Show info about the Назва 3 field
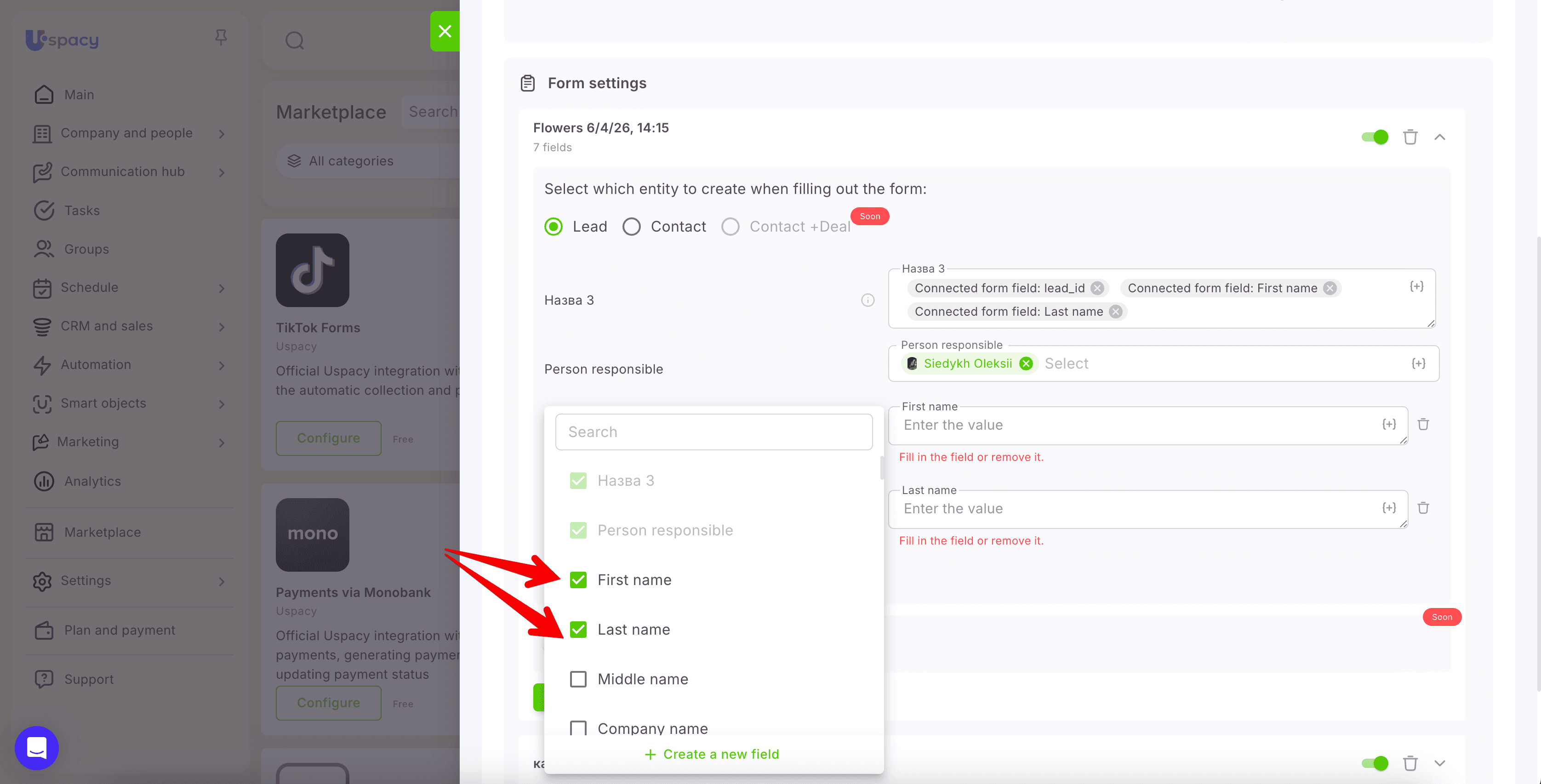 click(868, 300)
